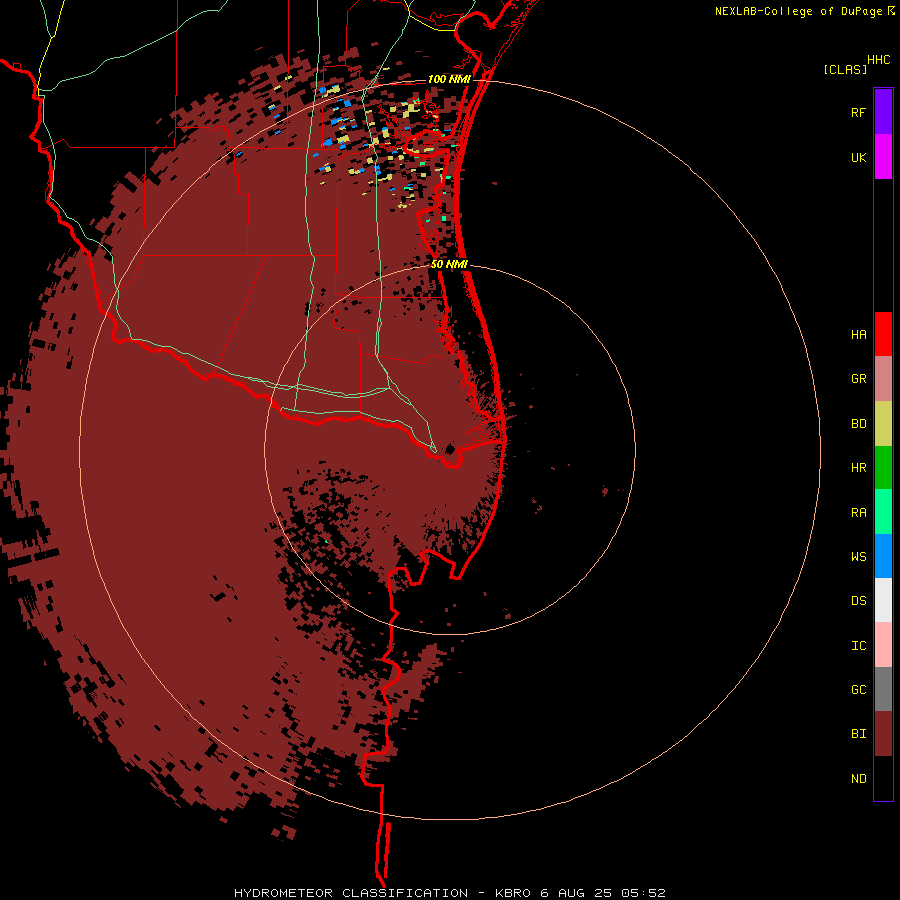Click the 100 NMI range ring label
Image resolution: width=900 pixels, height=900 pixels.
coord(449,79)
